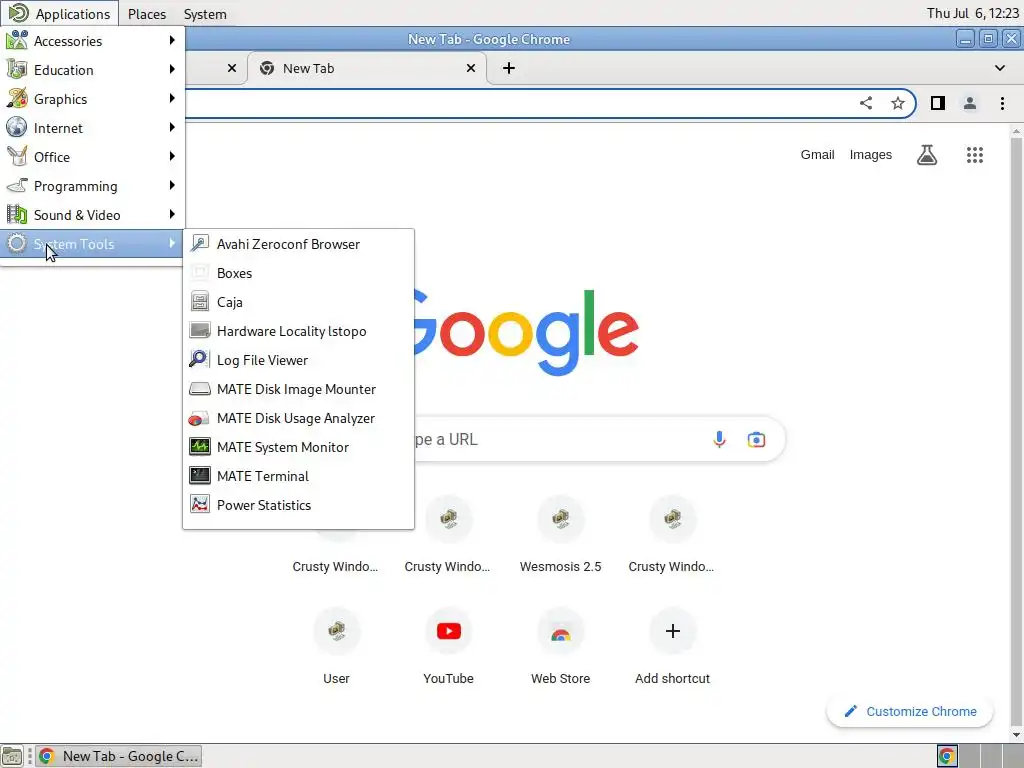Viewport: 1024px width, 768px height.
Task: Open the Chrome profile avatar menu
Action: tap(970, 103)
